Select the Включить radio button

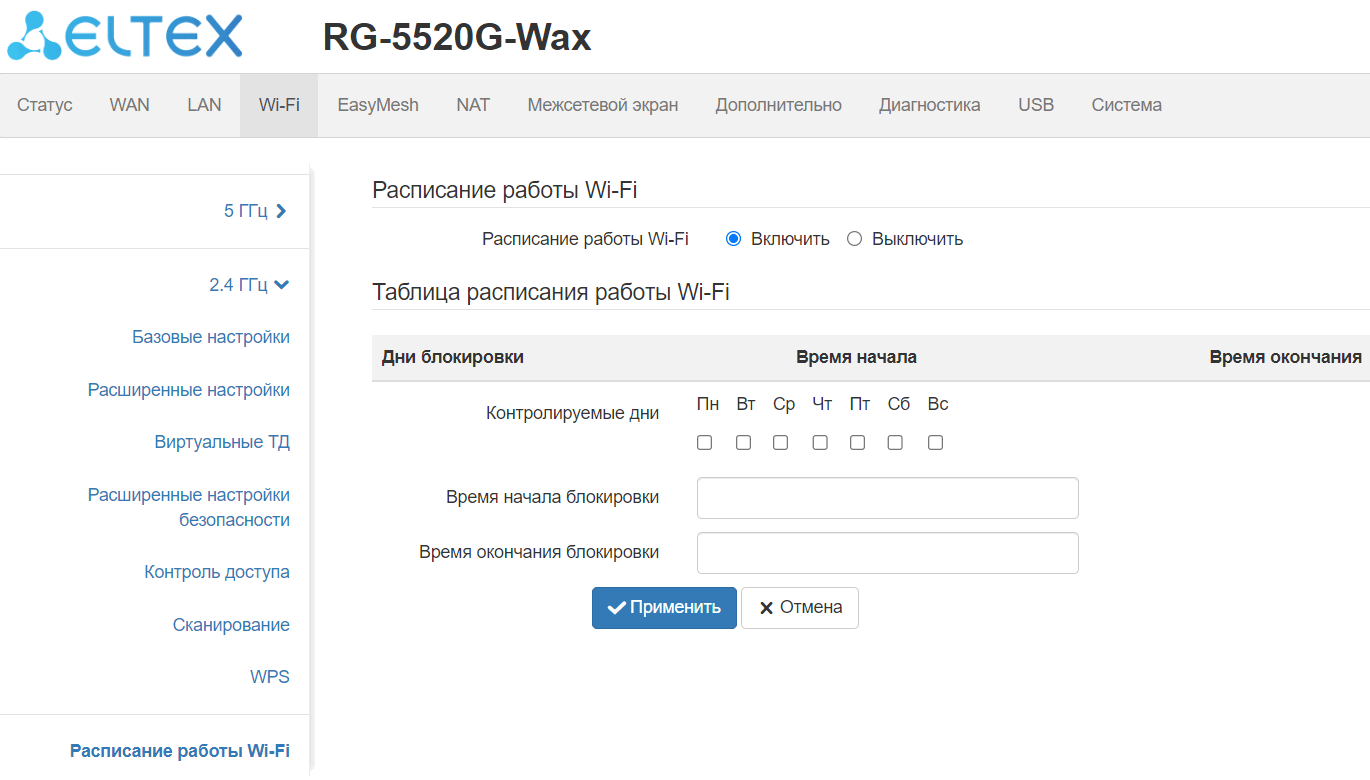pyautogui.click(x=733, y=239)
